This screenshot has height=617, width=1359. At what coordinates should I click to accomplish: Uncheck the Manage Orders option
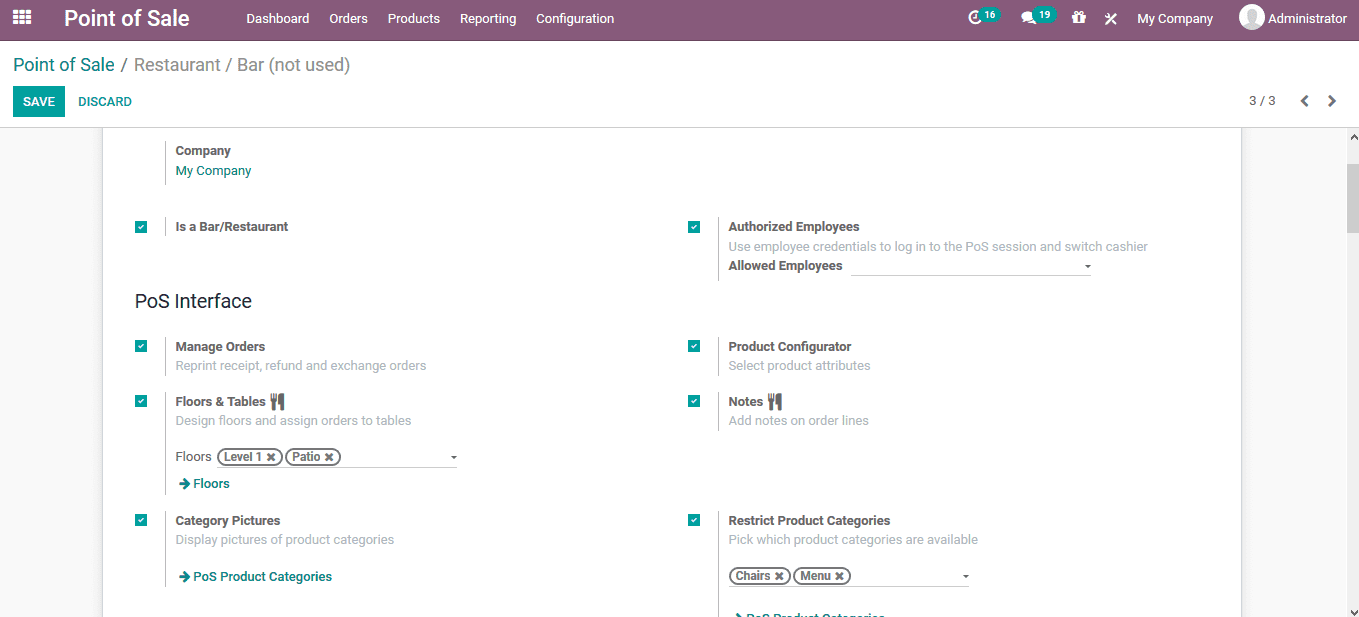141,346
